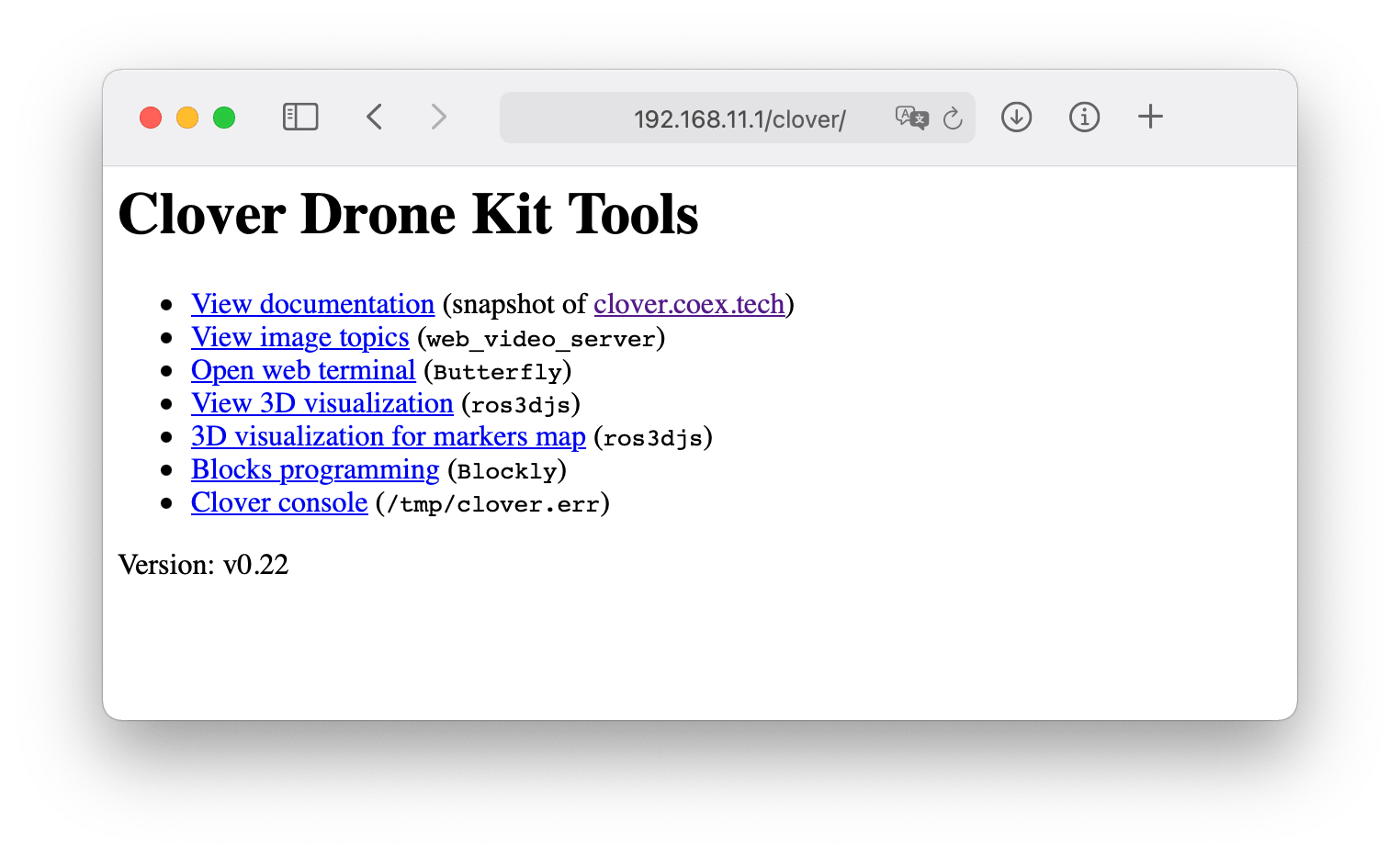Viewport: 1400px width, 856px height.
Task: Click the address bar
Action: point(738,118)
